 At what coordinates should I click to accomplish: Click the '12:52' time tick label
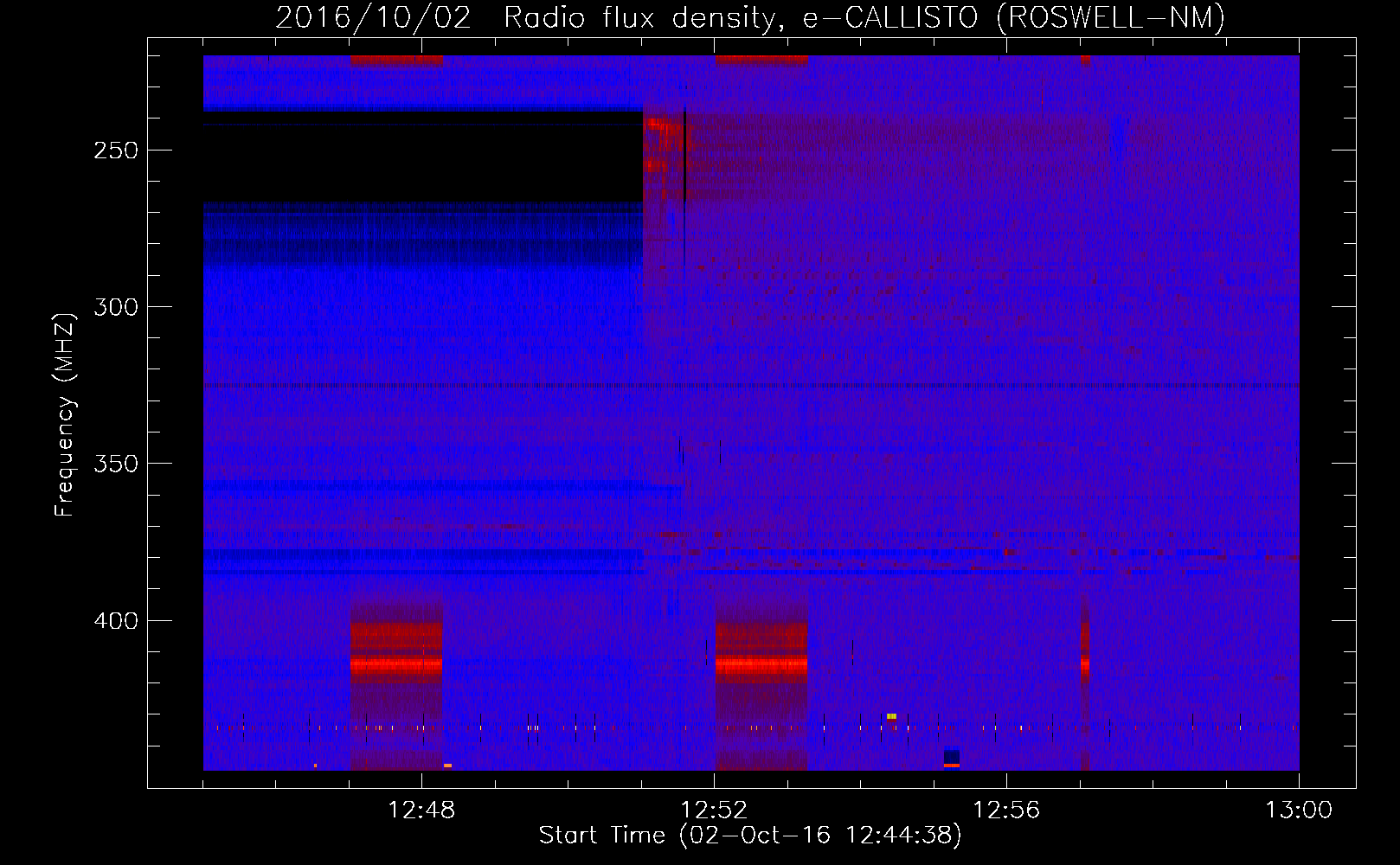714,811
